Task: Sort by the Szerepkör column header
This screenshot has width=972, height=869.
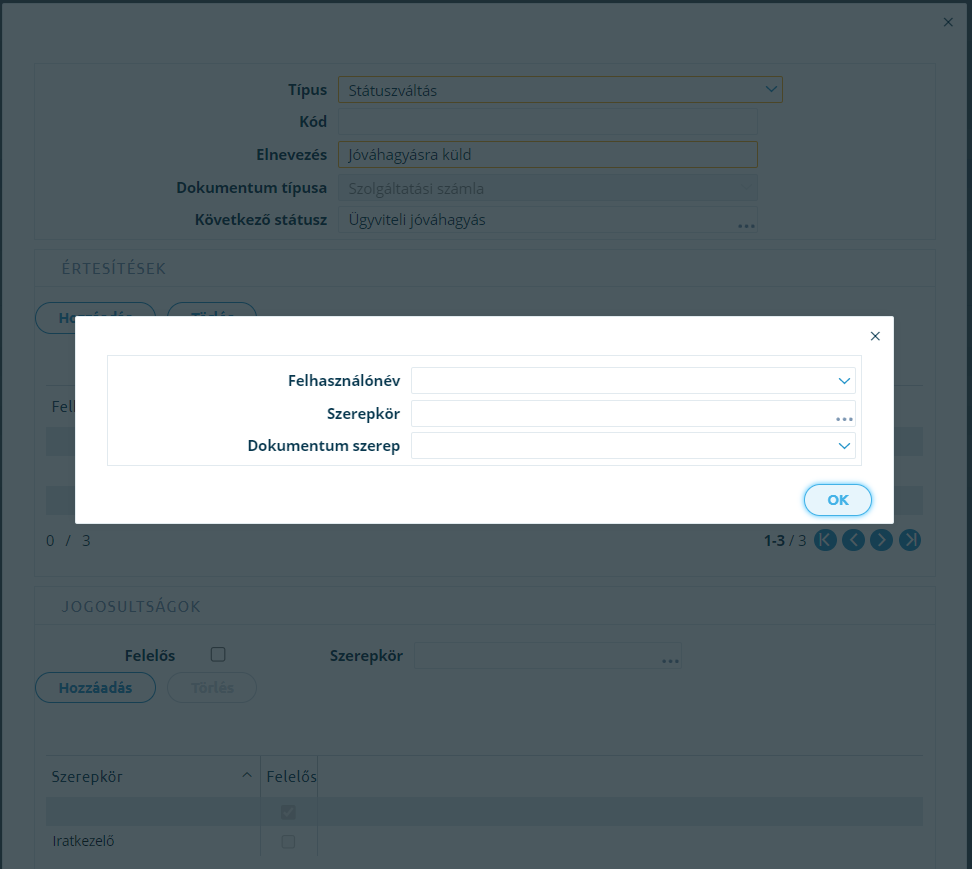Action: coord(152,776)
